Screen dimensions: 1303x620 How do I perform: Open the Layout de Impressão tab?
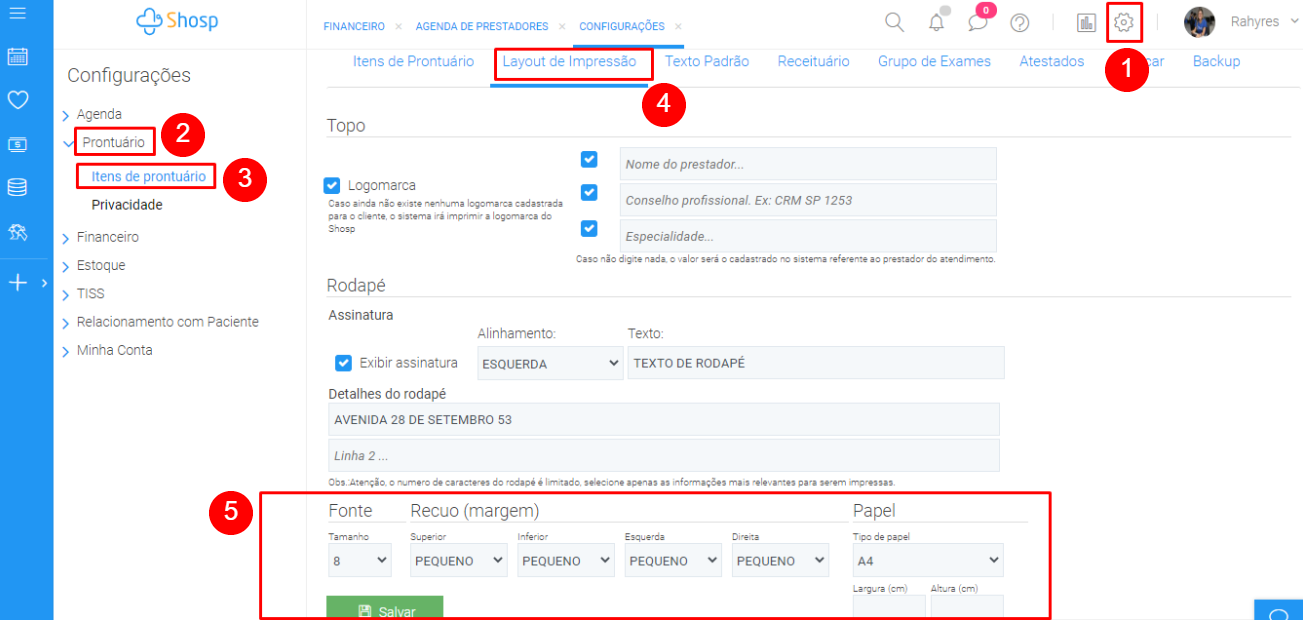pyautogui.click(x=569, y=61)
